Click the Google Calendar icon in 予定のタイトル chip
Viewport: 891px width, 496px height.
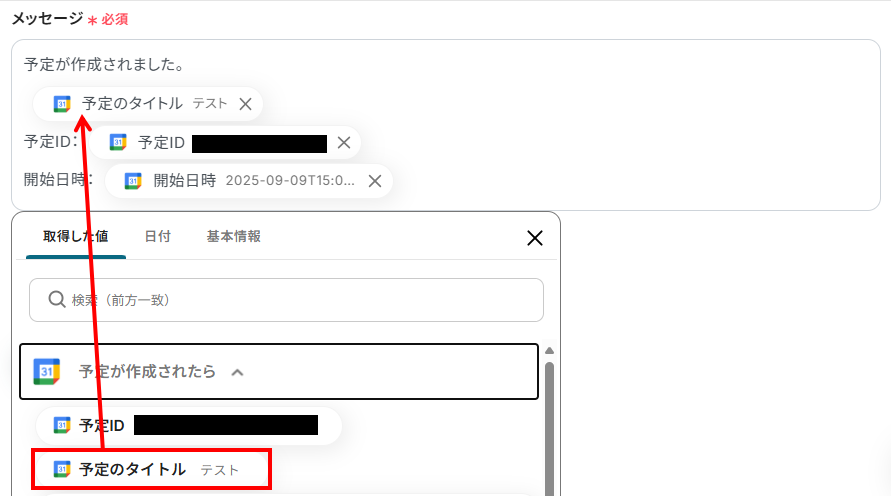click(x=62, y=104)
